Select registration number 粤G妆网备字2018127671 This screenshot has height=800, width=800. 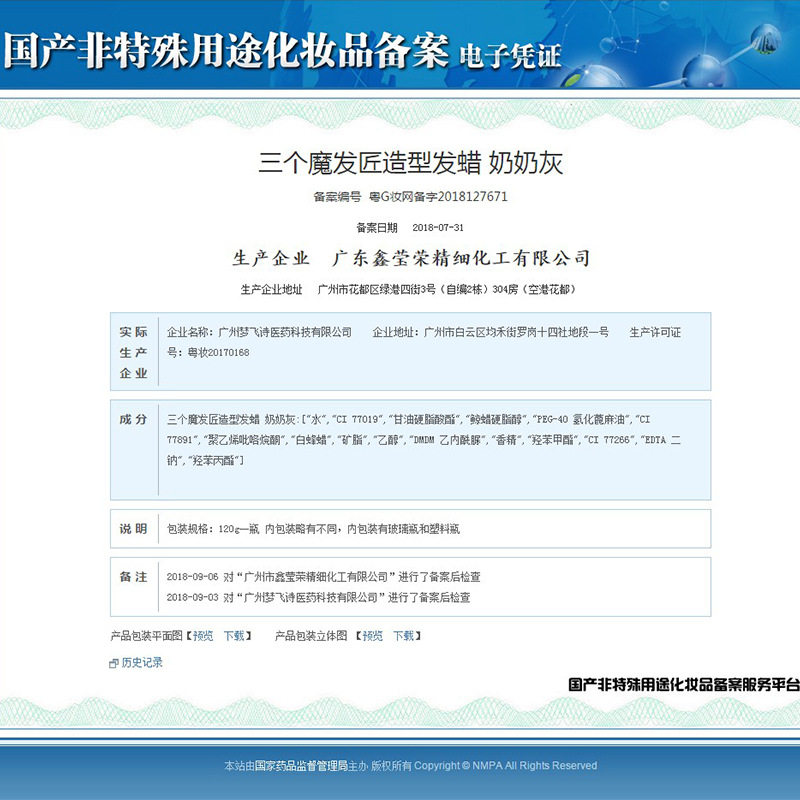tap(438, 196)
